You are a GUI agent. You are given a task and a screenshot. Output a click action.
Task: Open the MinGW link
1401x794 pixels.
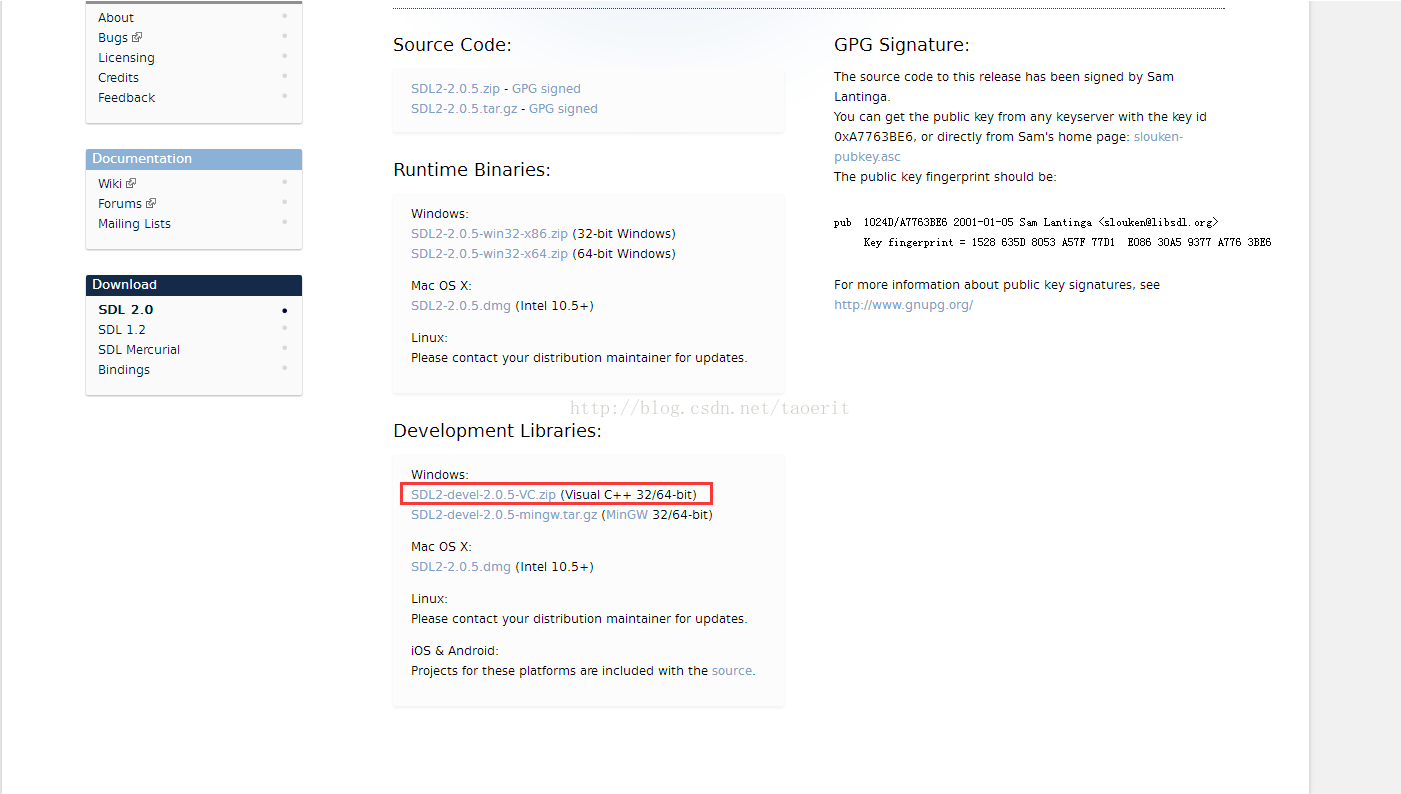point(627,515)
